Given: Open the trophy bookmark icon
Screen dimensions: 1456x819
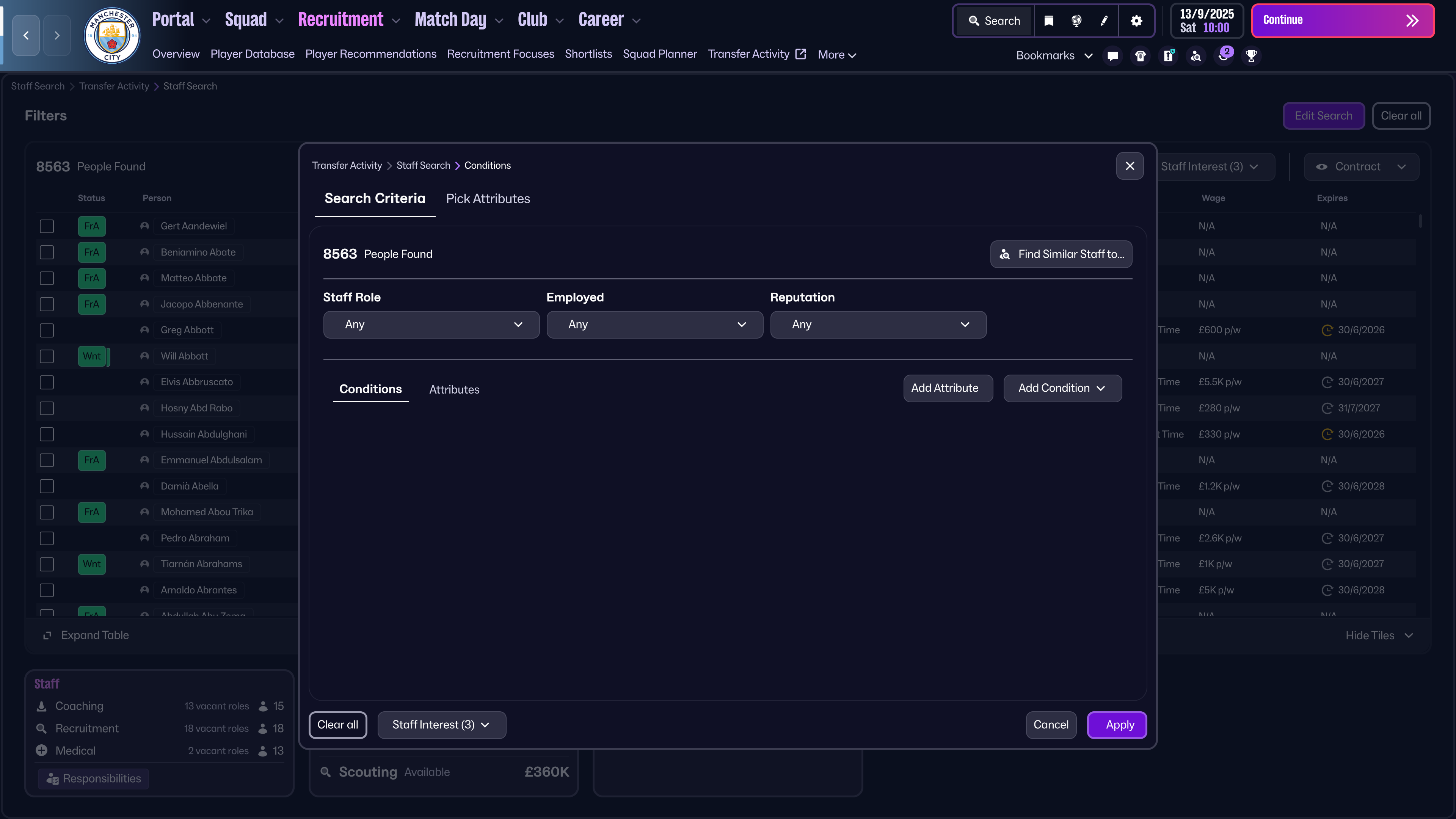Looking at the screenshot, I should pos(1251,55).
